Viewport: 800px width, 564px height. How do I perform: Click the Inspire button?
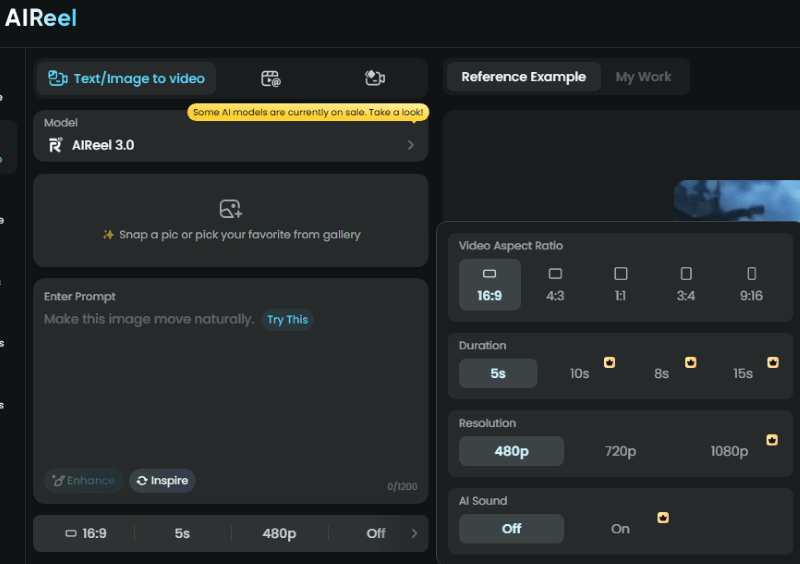tap(162, 481)
